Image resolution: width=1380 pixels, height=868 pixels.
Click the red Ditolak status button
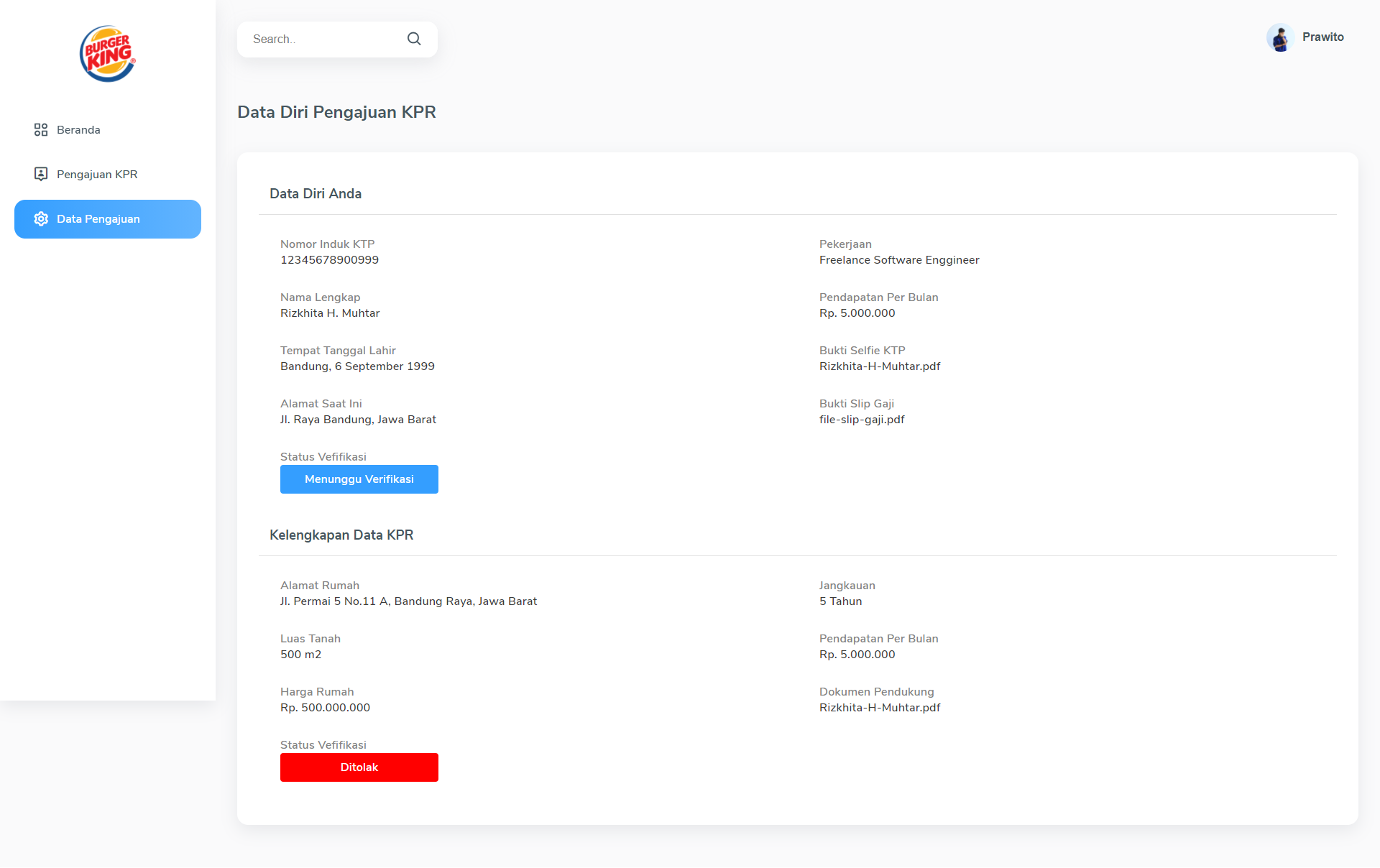359,767
